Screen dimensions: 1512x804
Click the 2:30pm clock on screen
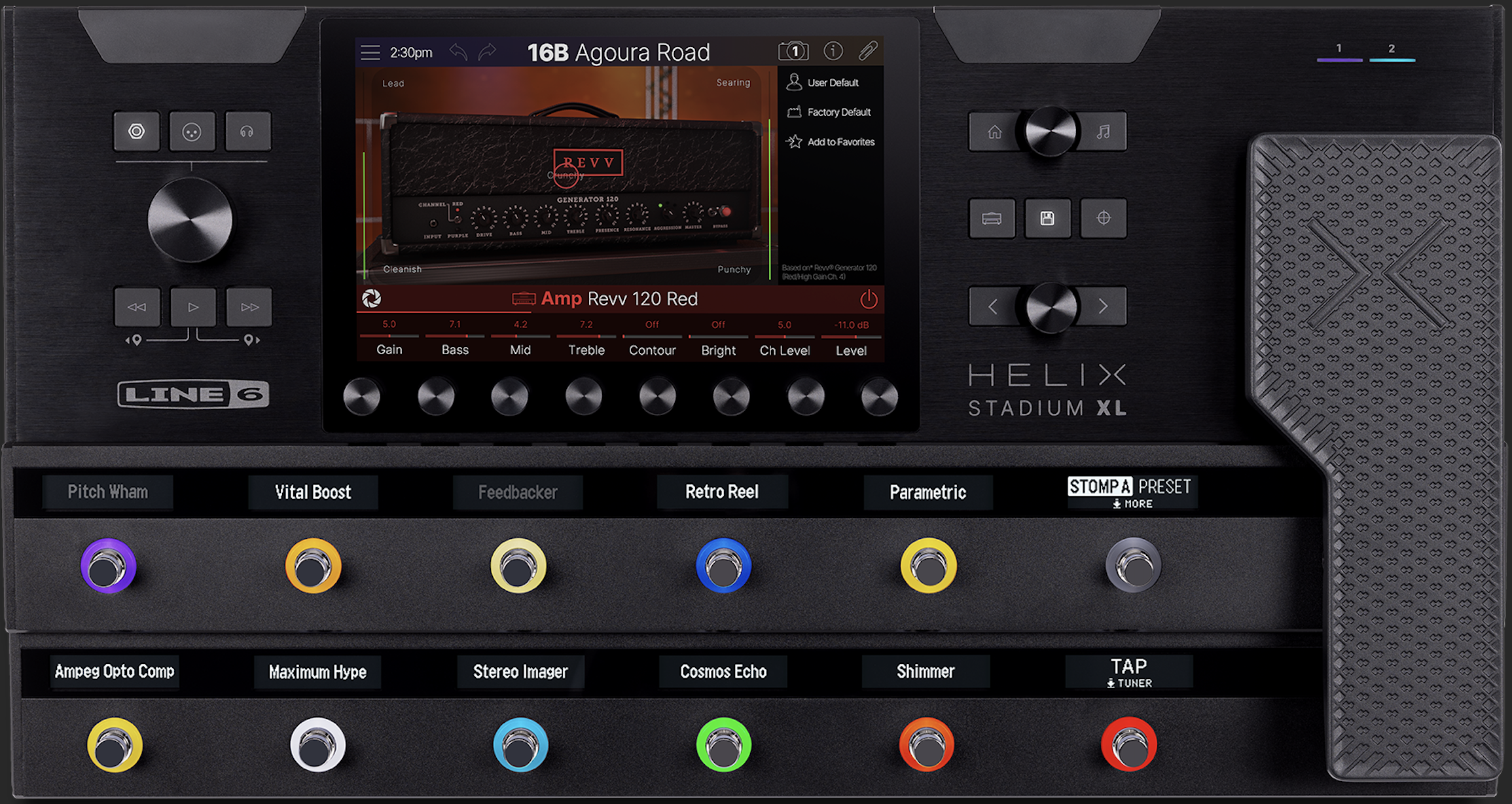pyautogui.click(x=411, y=52)
